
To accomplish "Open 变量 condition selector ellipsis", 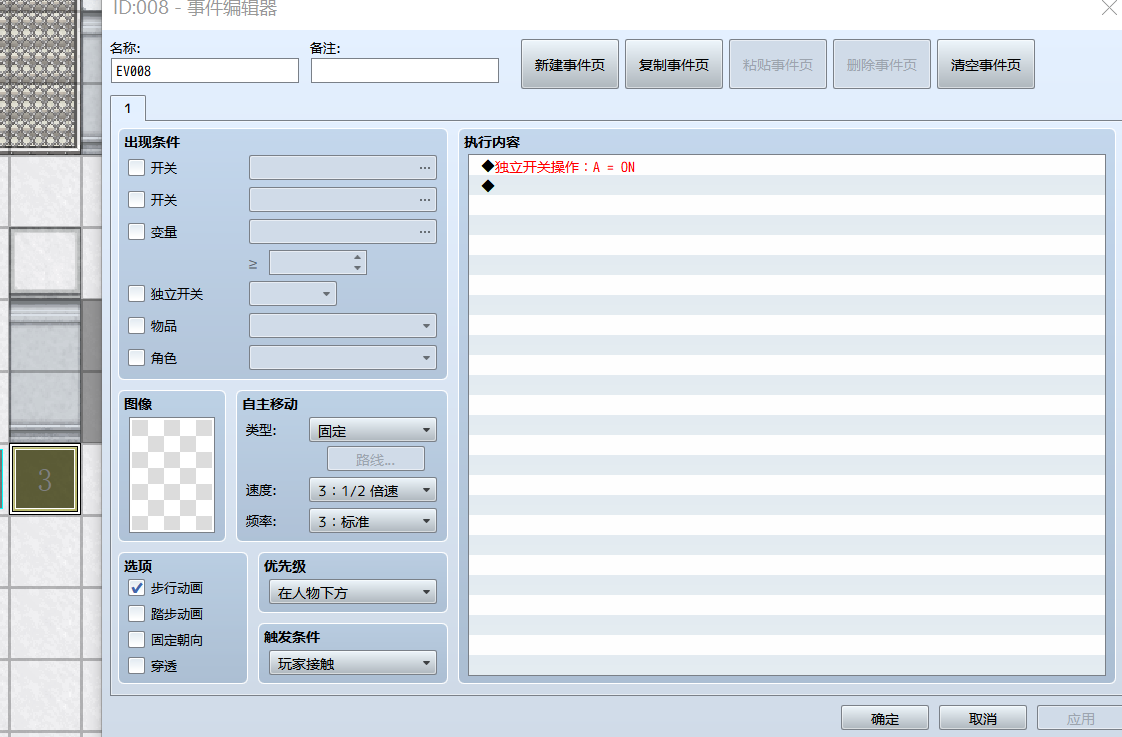I will click(424, 232).
